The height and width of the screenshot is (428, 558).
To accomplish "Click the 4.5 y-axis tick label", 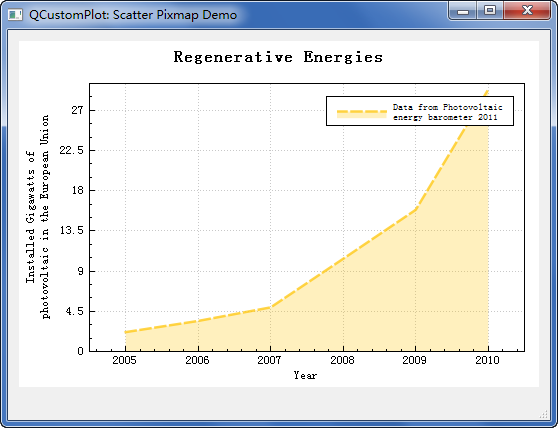I will tap(74, 311).
